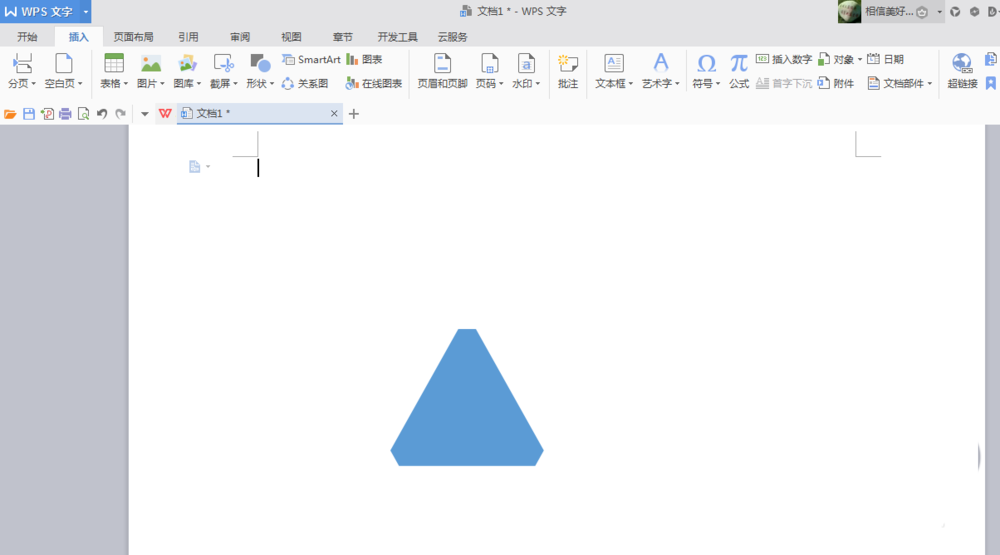
Task: Open the 表格 table icon
Action: click(x=114, y=64)
